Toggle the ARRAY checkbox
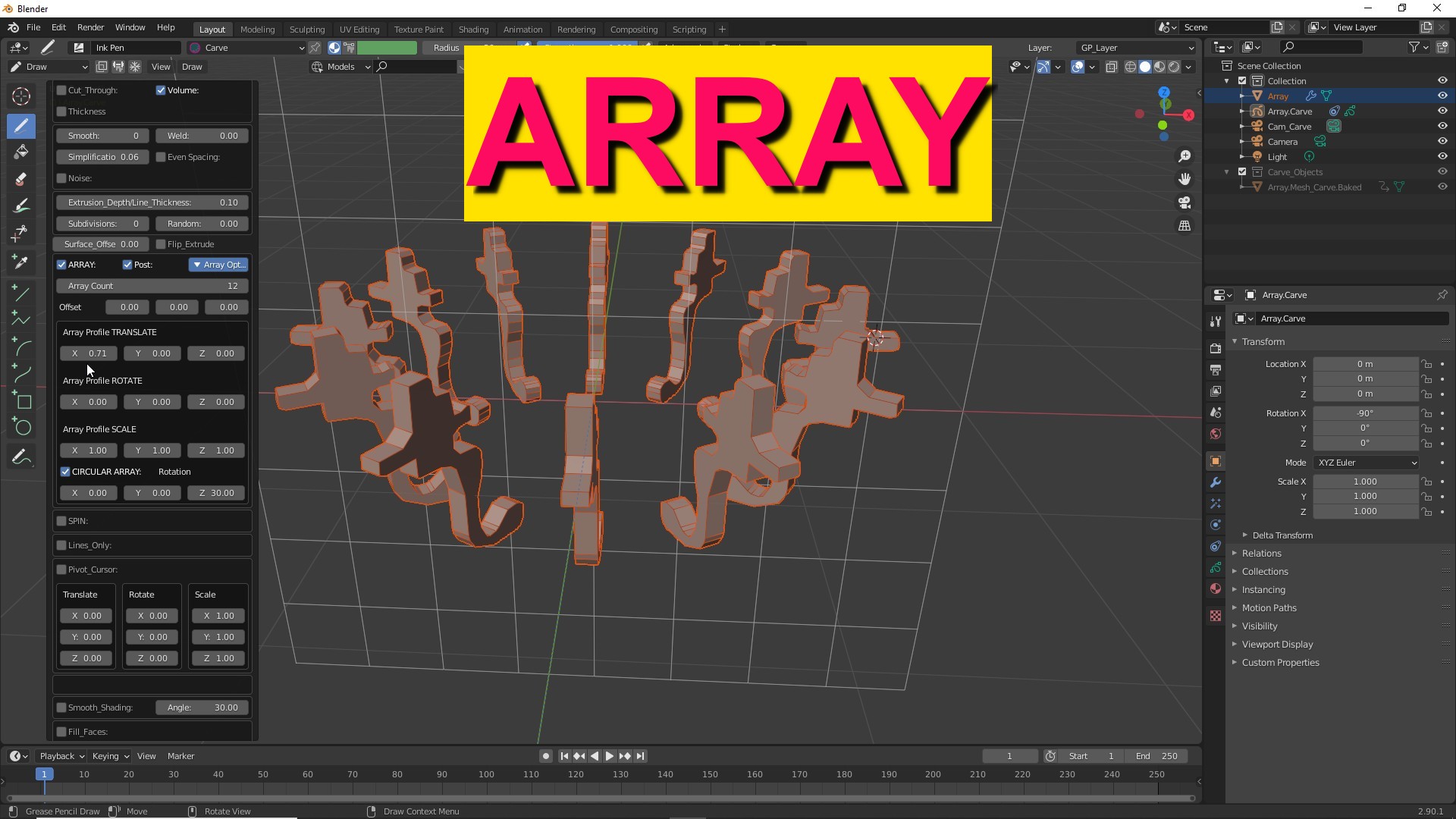 coord(61,265)
